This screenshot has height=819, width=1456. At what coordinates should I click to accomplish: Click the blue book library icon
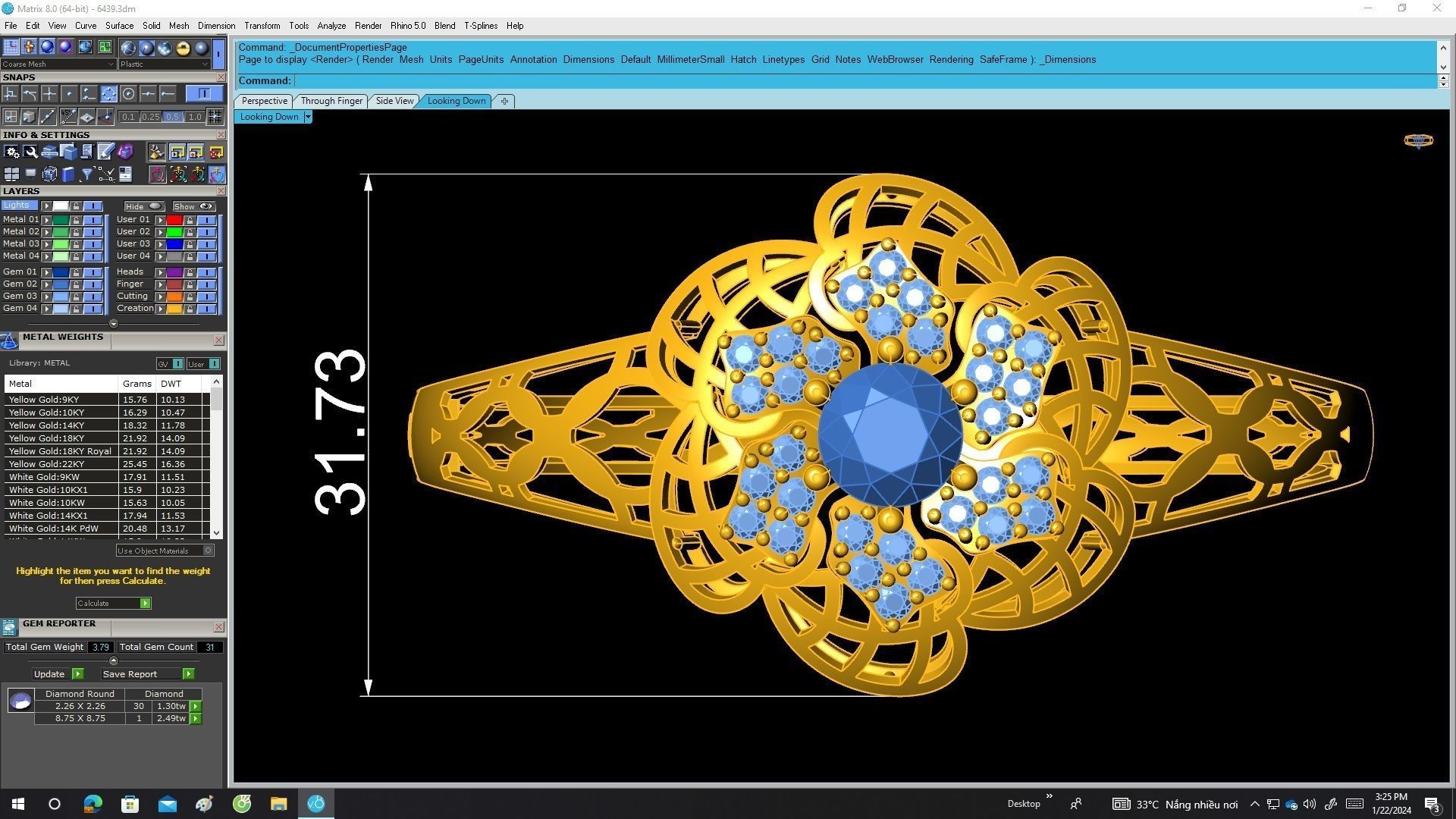tap(68, 174)
